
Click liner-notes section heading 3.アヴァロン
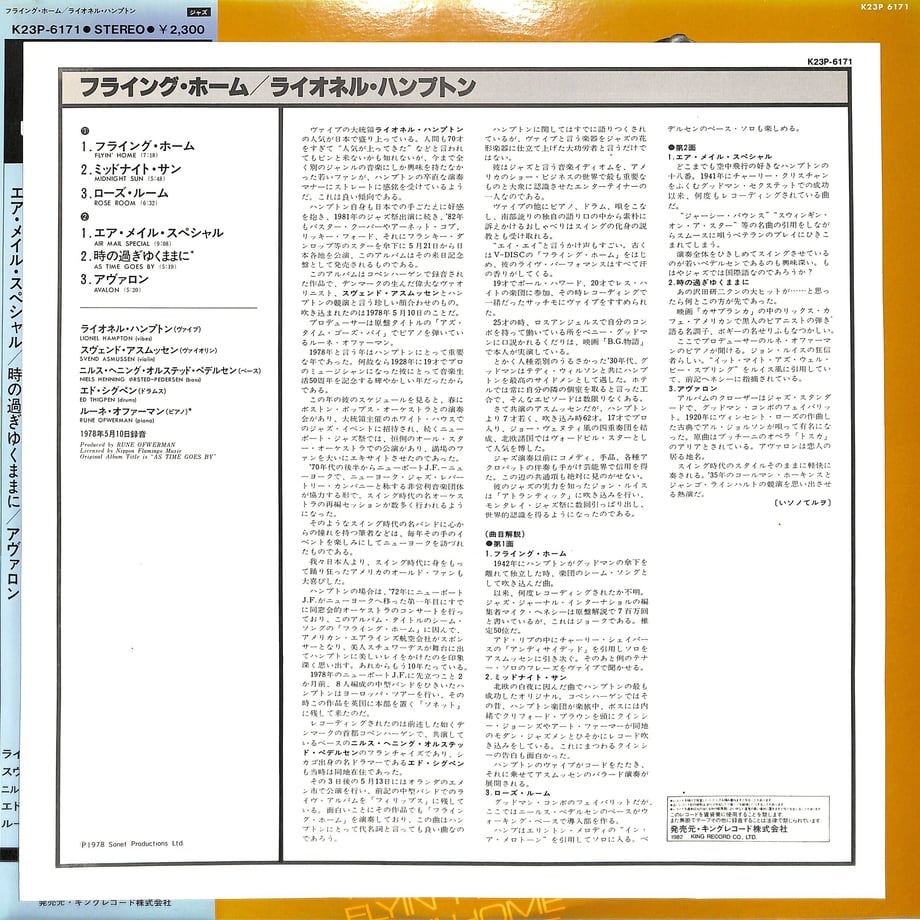click(x=692, y=388)
